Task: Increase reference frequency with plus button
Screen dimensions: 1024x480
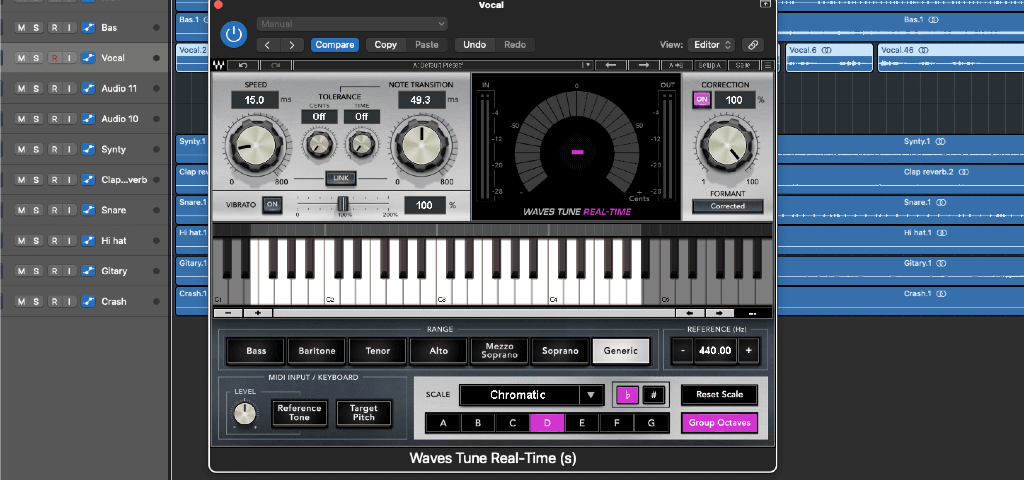Action: tap(747, 351)
